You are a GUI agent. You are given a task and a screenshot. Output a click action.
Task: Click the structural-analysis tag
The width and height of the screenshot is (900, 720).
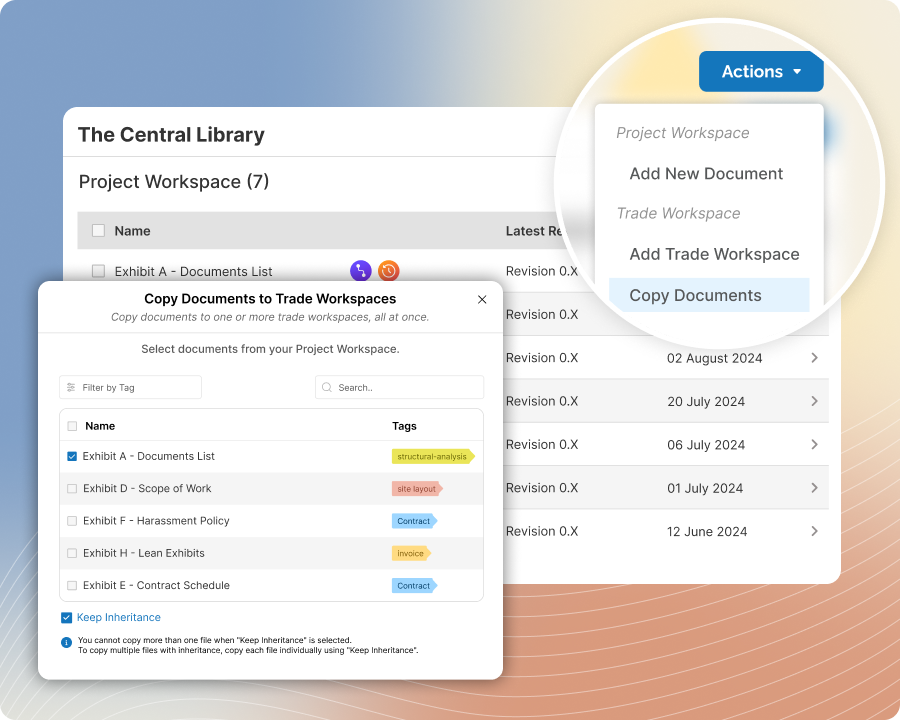point(433,456)
